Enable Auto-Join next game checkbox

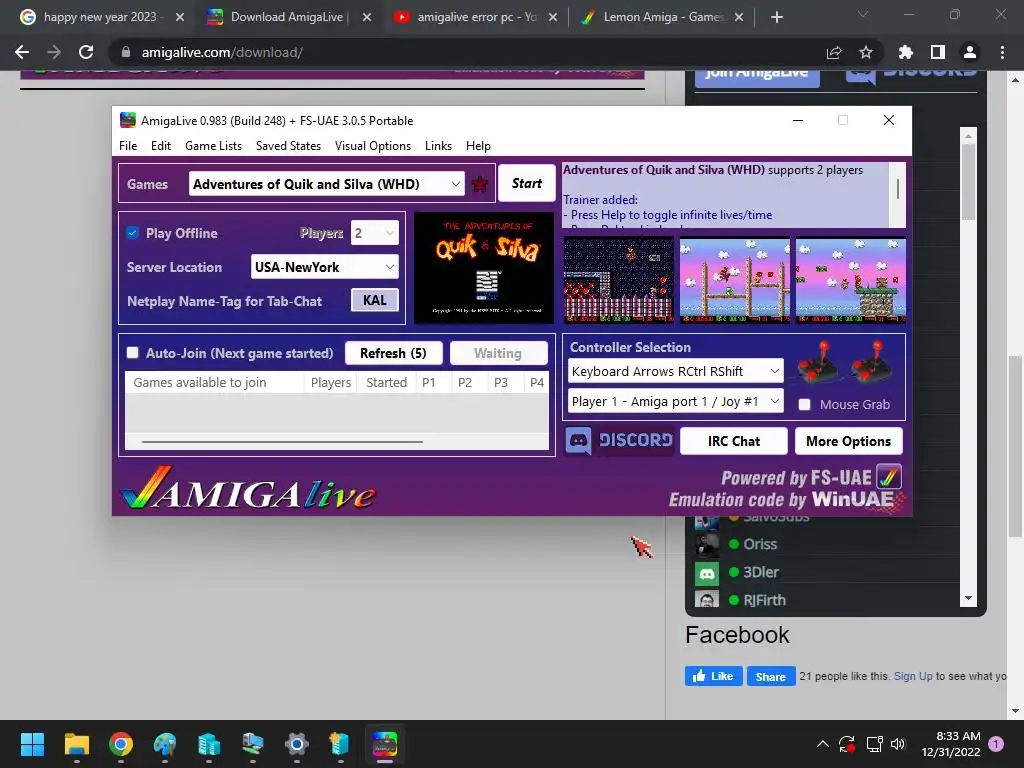pos(133,353)
